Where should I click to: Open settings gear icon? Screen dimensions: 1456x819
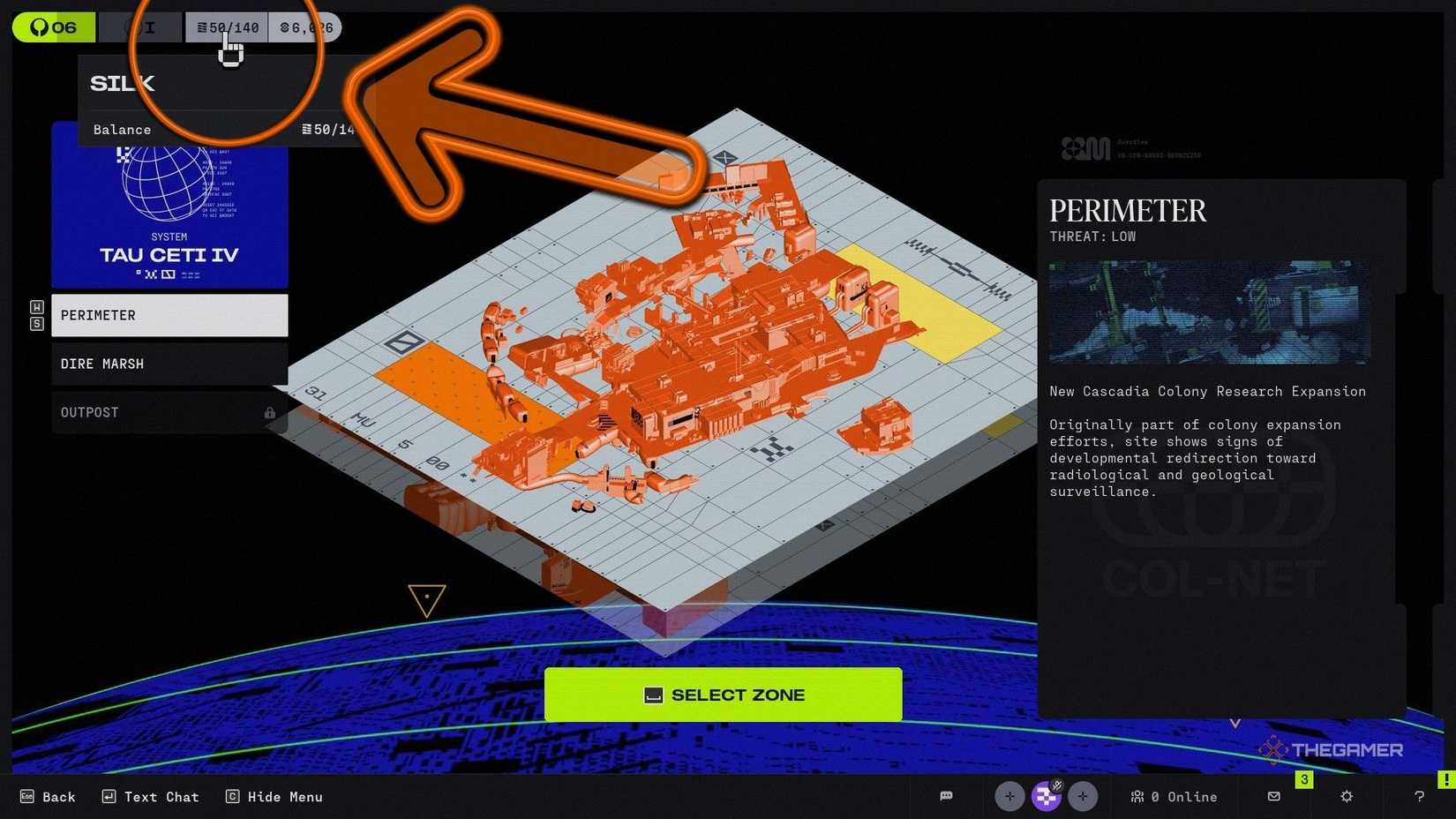point(1347,796)
